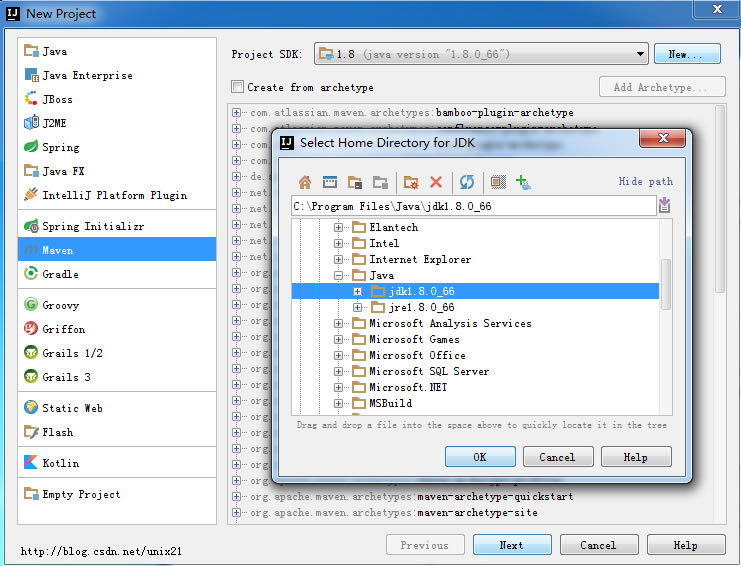The image size is (741, 566).
Task: Select Spring Initializr project type
Action: [x=117, y=226]
